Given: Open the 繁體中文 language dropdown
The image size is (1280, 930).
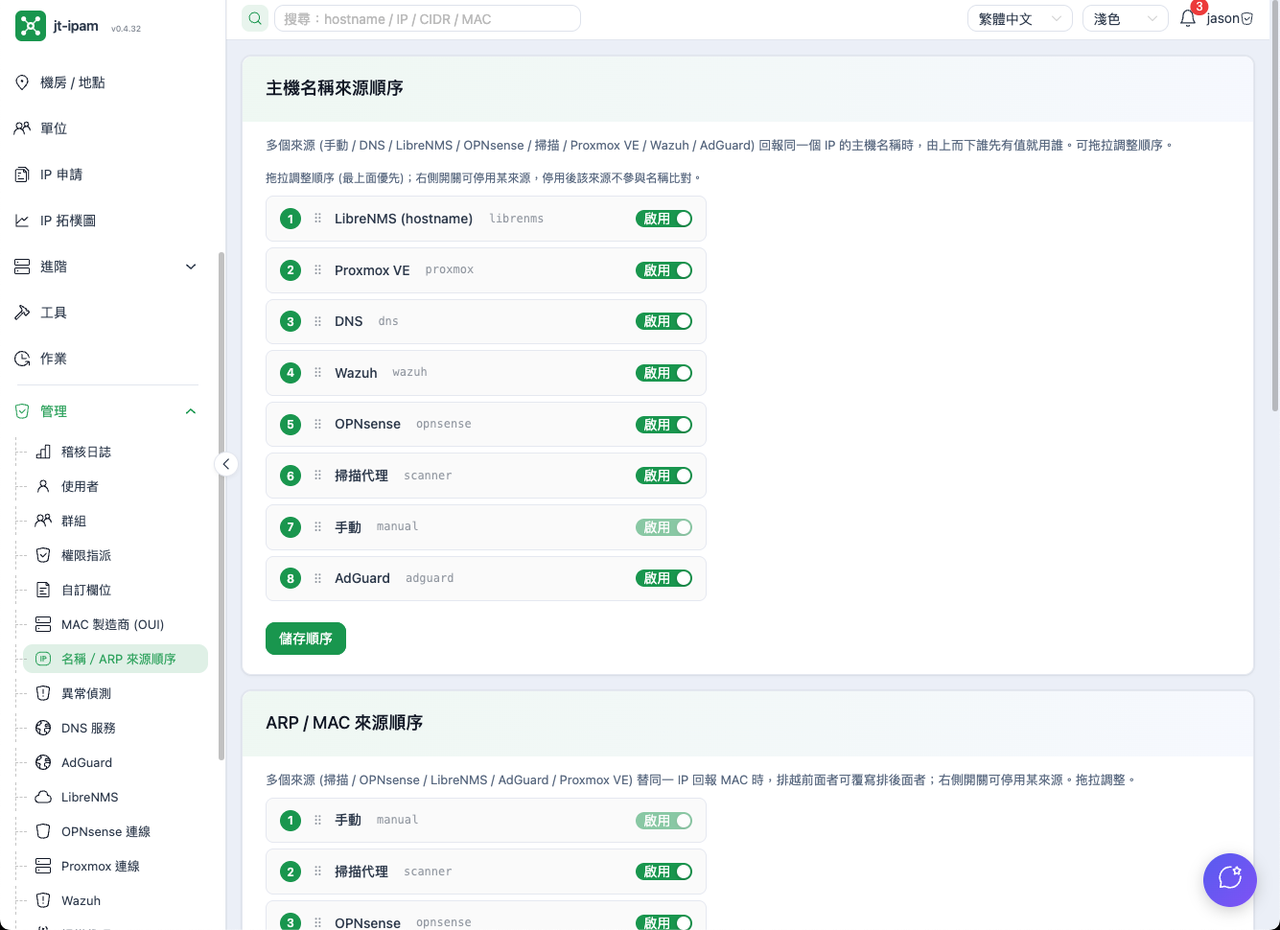Looking at the screenshot, I should 1020,18.
